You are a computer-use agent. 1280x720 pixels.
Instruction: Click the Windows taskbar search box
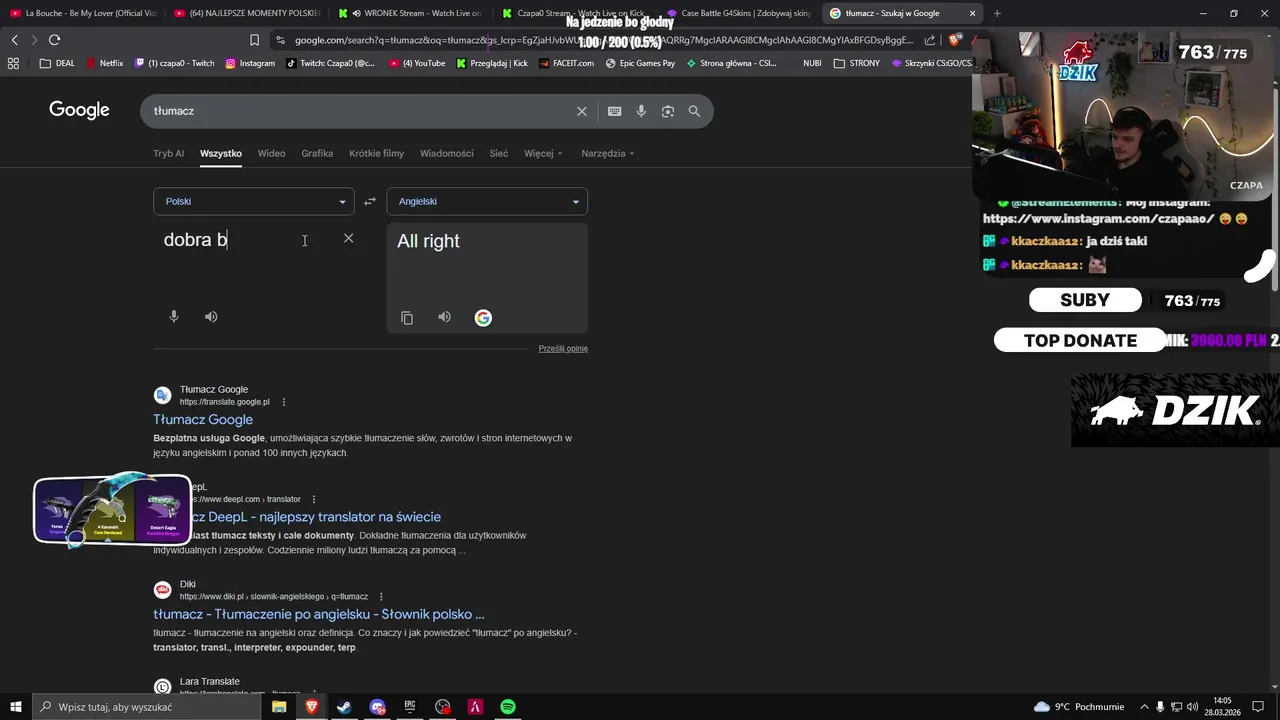(x=147, y=707)
